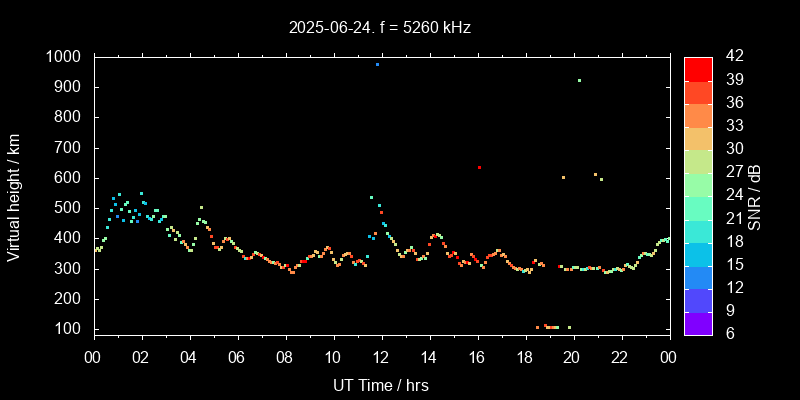The image size is (800, 400).
Task: Click the '22' tick label on time axis
Action: pyautogui.click(x=620, y=357)
